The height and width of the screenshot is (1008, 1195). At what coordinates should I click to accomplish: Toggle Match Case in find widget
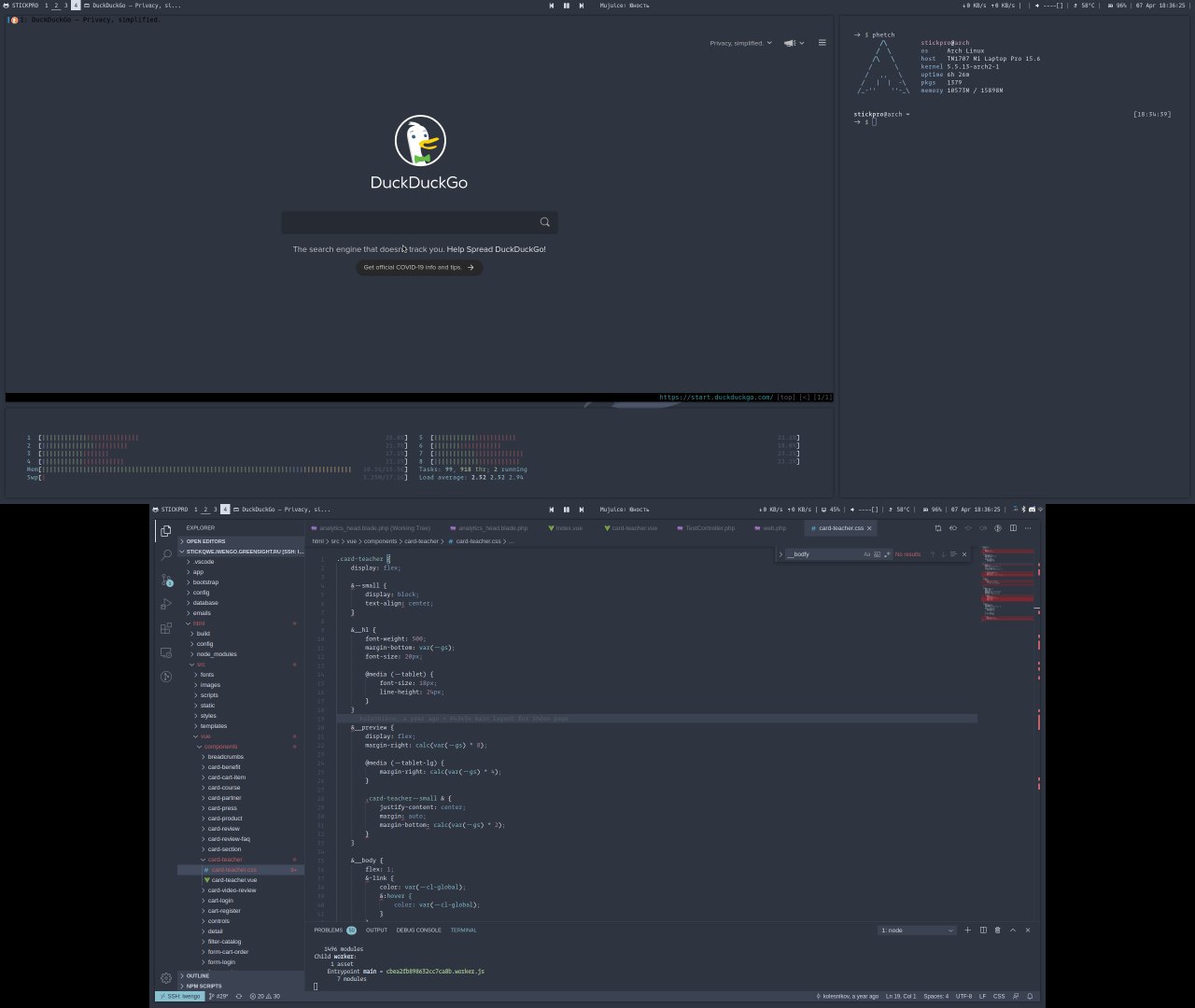pos(866,554)
